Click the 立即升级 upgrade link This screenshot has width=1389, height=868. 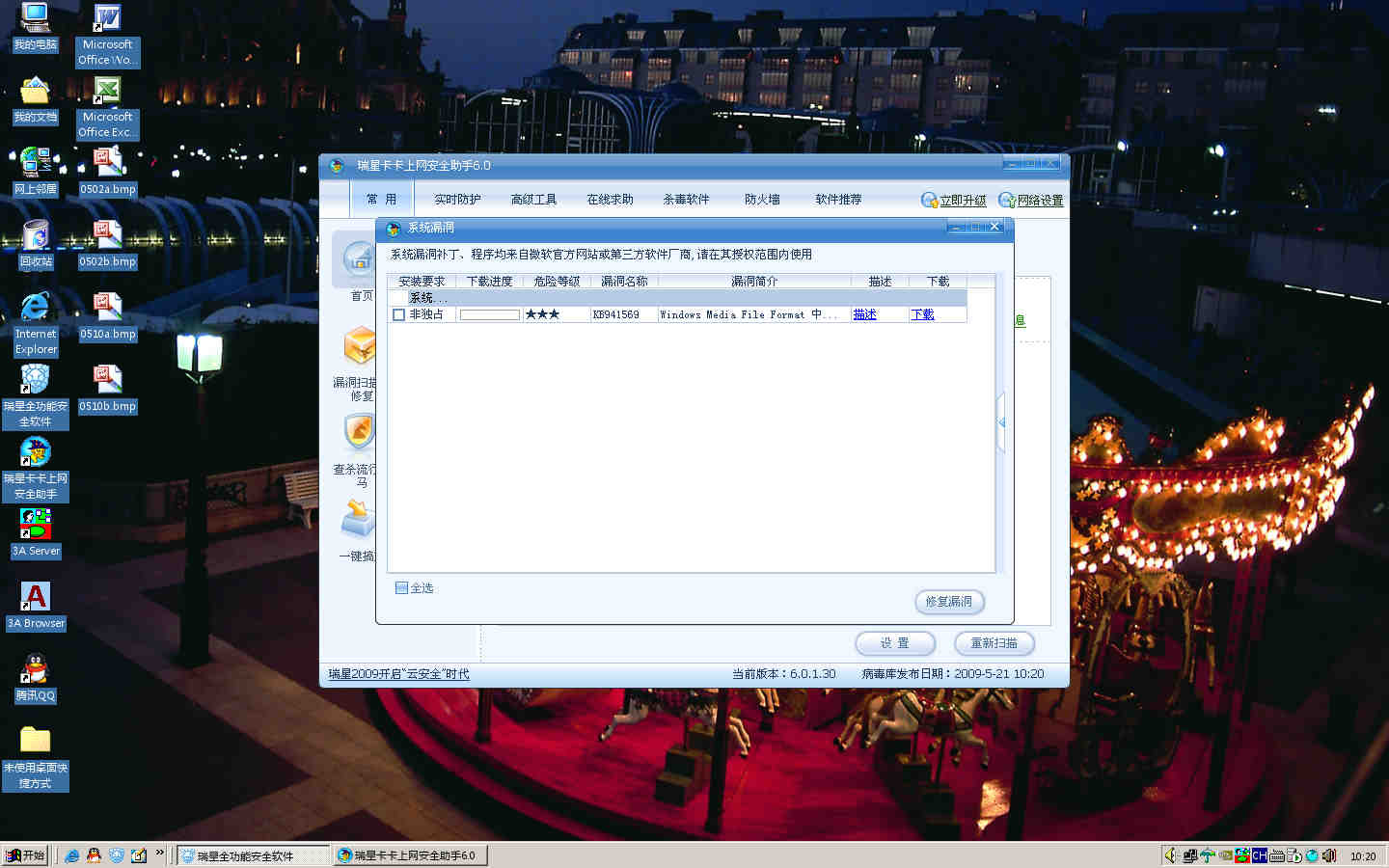coord(953,201)
